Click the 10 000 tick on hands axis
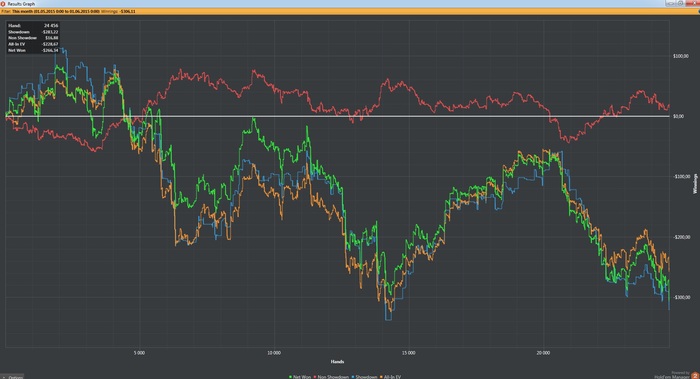This screenshot has width=700, height=379. tap(274, 353)
